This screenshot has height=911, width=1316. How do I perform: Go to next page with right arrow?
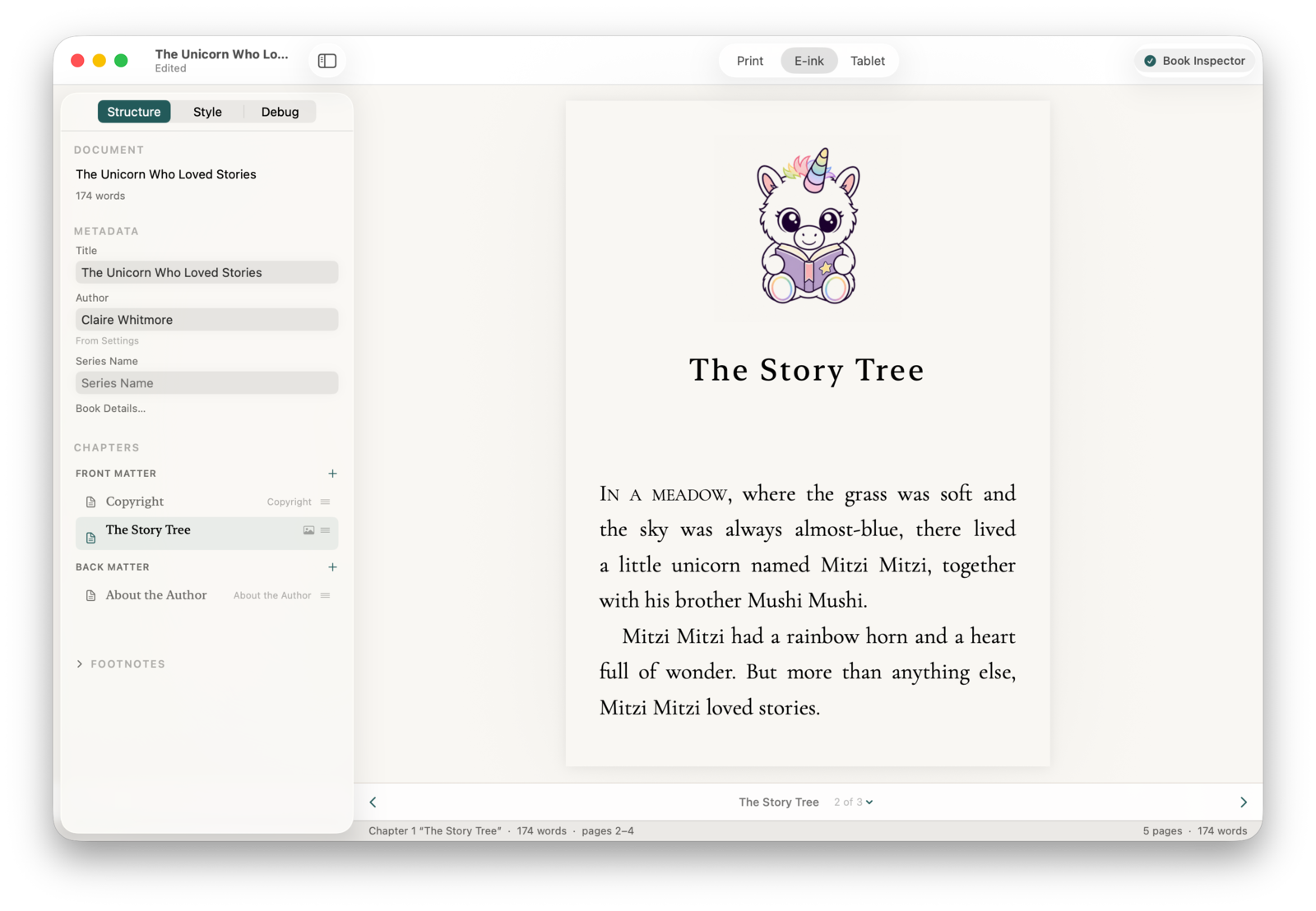1244,802
